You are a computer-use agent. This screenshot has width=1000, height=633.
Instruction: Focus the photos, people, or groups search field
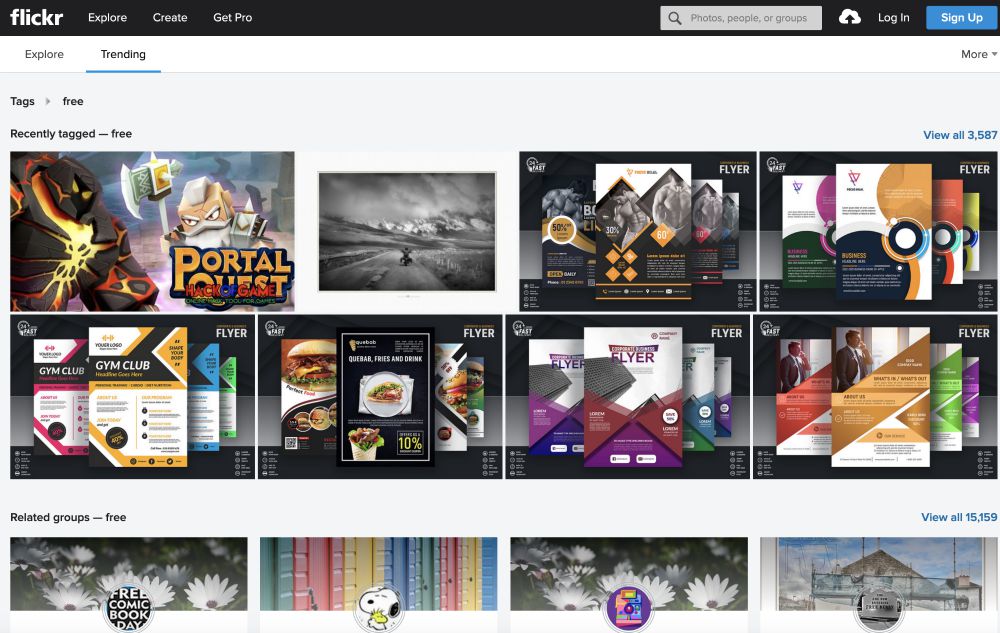coord(752,18)
